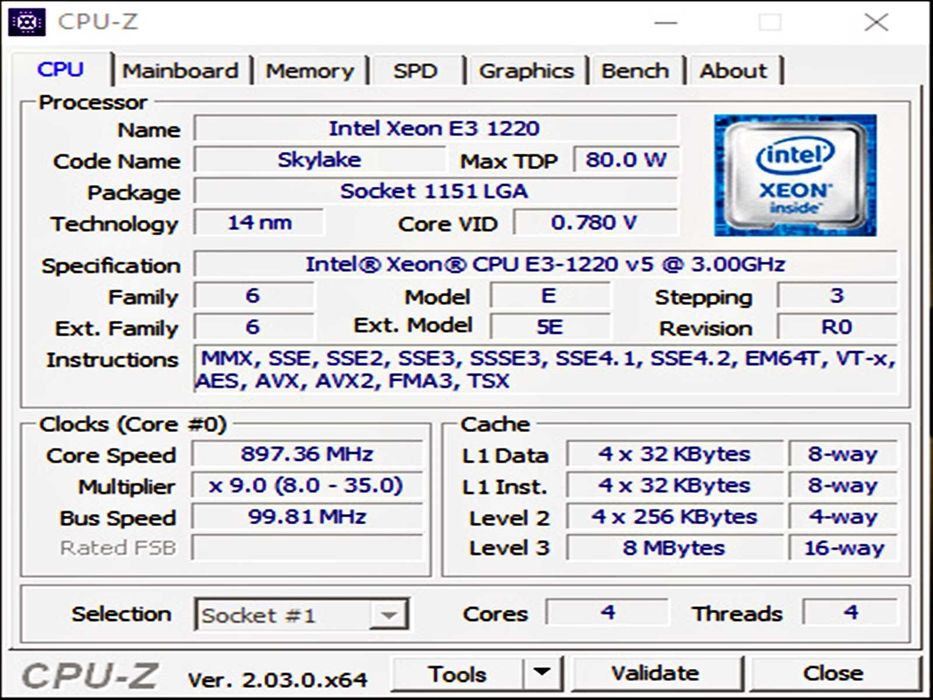Click the L1 Inst. 8-way associativity value
933x700 pixels.
[843, 485]
